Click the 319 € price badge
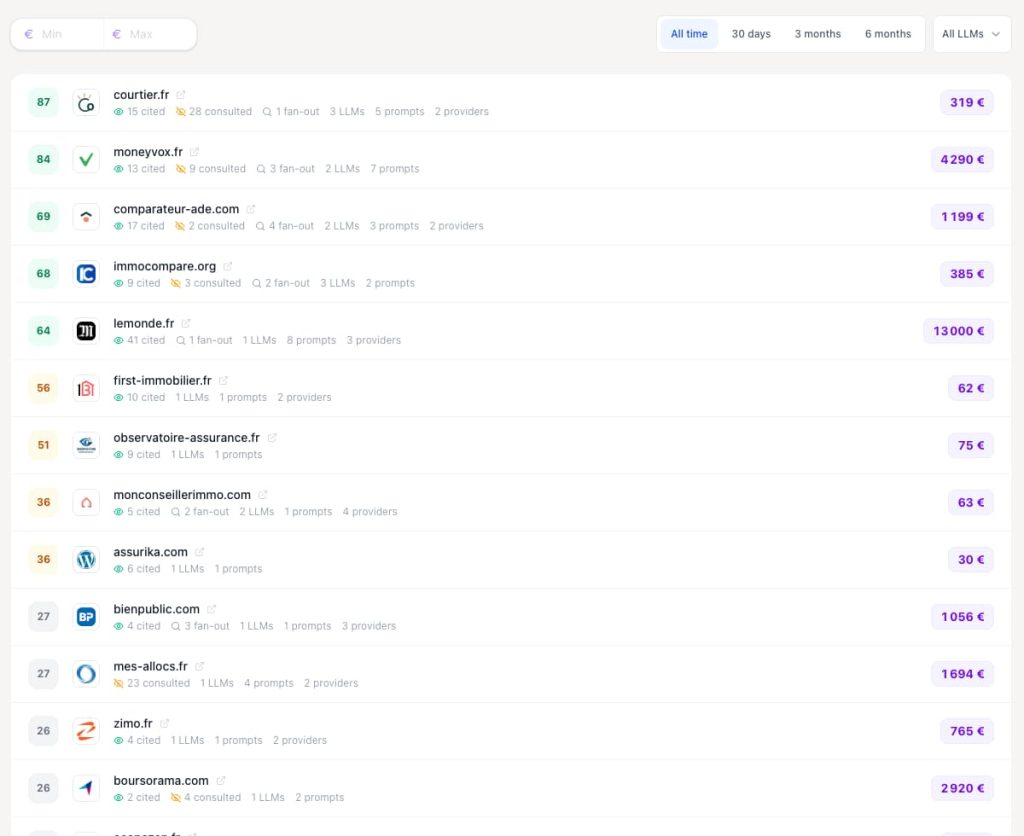Viewport: 1024px width, 836px height. point(967,103)
